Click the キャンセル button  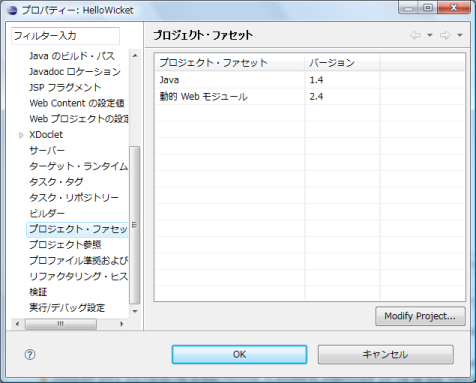tap(385, 354)
